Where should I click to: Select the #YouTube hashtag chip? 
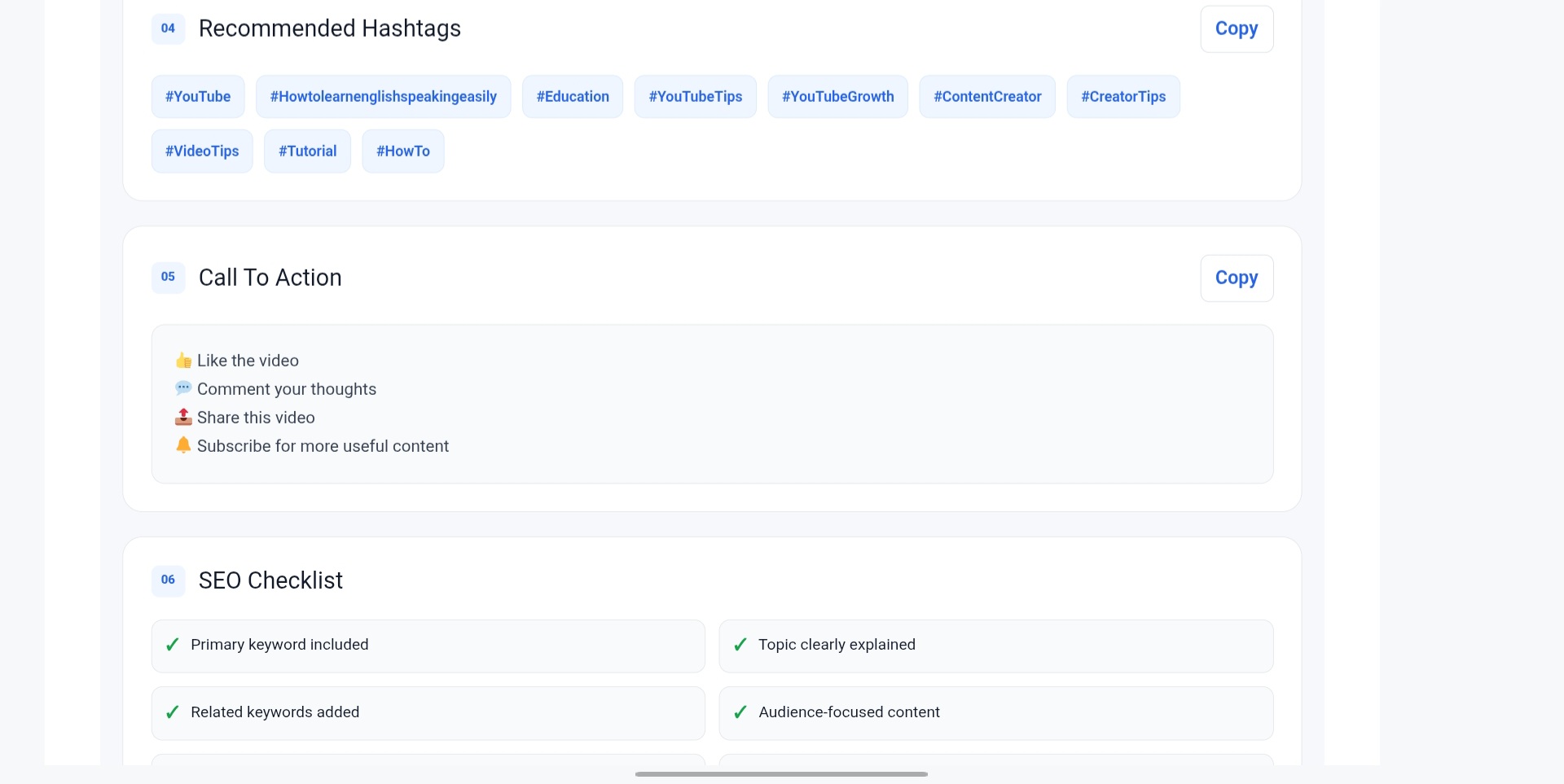[x=198, y=97]
